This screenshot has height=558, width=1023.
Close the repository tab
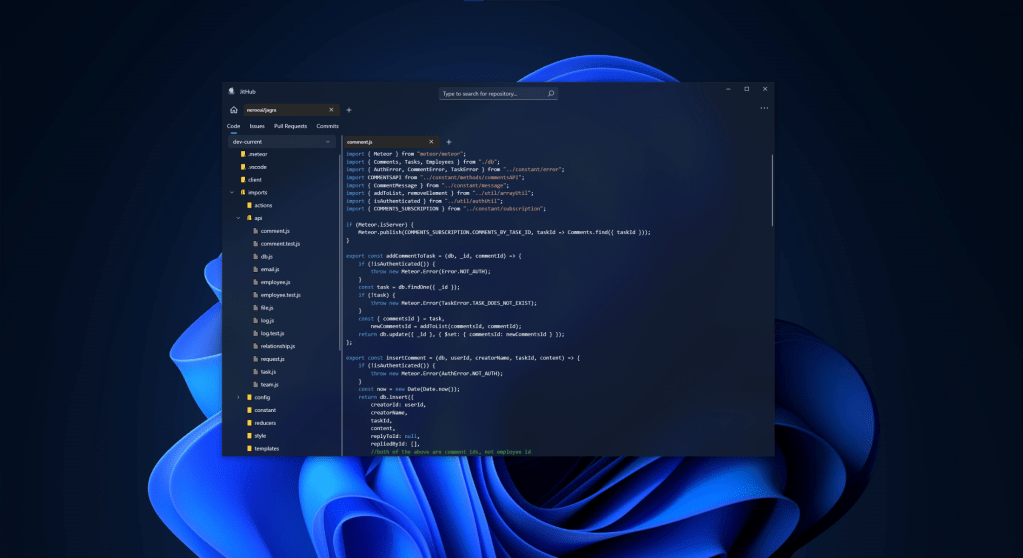[x=331, y=110]
